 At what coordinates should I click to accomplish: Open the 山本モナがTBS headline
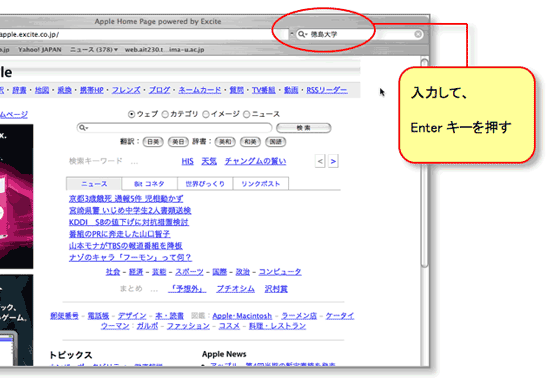[126, 246]
